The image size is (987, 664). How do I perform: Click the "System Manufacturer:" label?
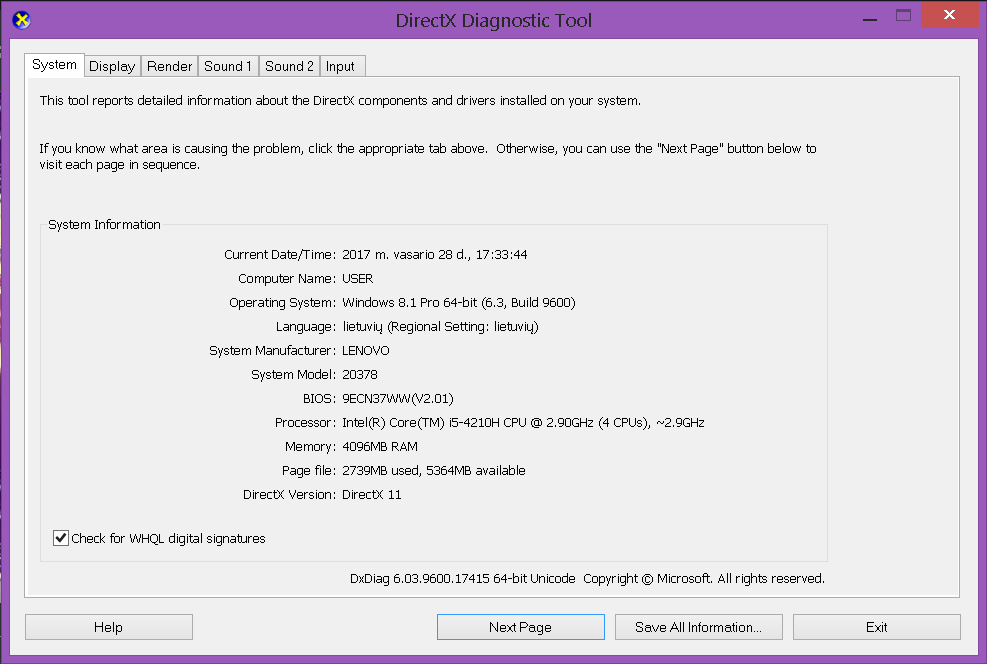tap(273, 351)
